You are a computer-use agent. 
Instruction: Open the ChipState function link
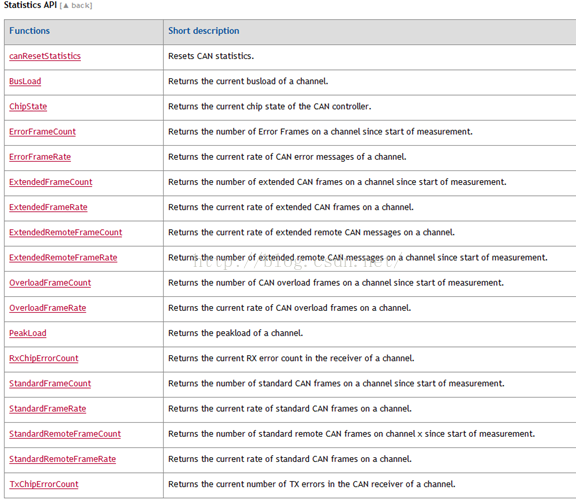(28, 107)
